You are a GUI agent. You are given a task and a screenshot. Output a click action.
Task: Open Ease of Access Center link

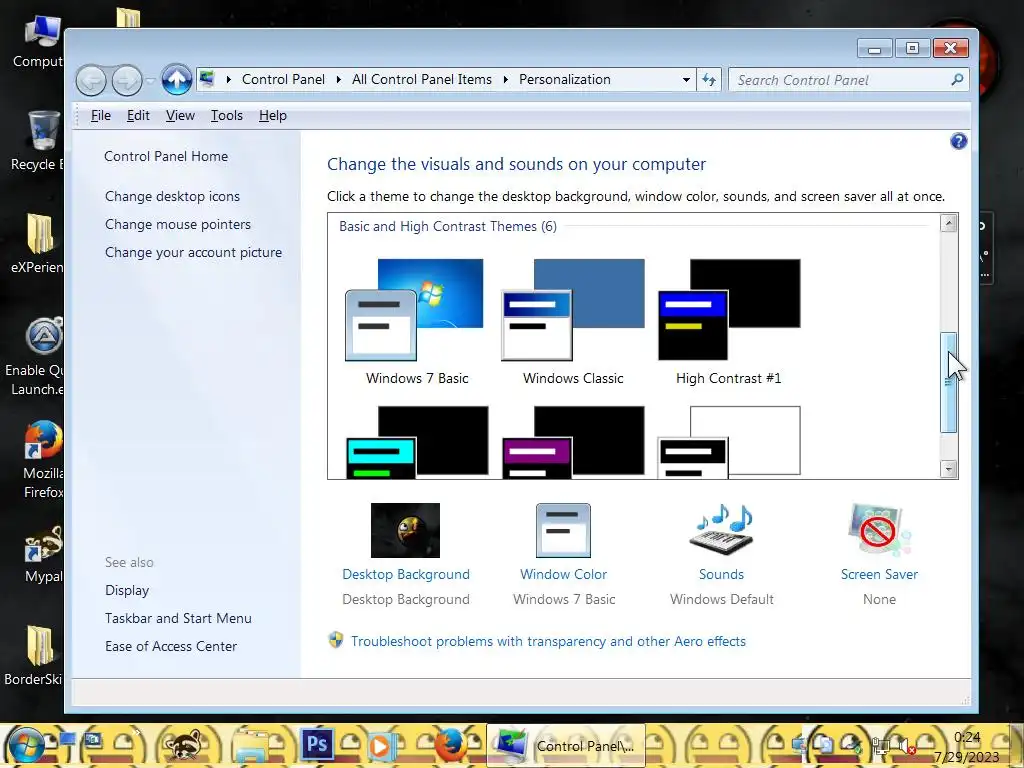170,647
